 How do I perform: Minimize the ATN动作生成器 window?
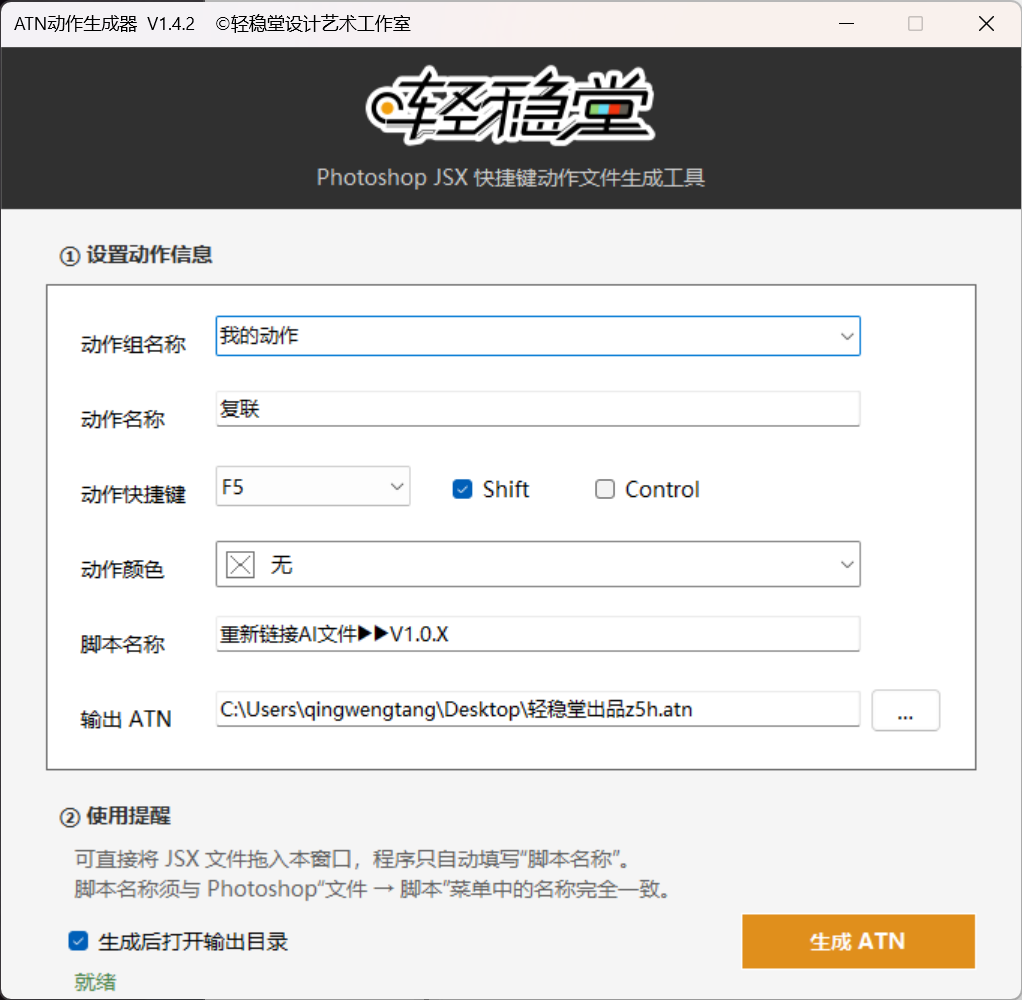[x=847, y=24]
